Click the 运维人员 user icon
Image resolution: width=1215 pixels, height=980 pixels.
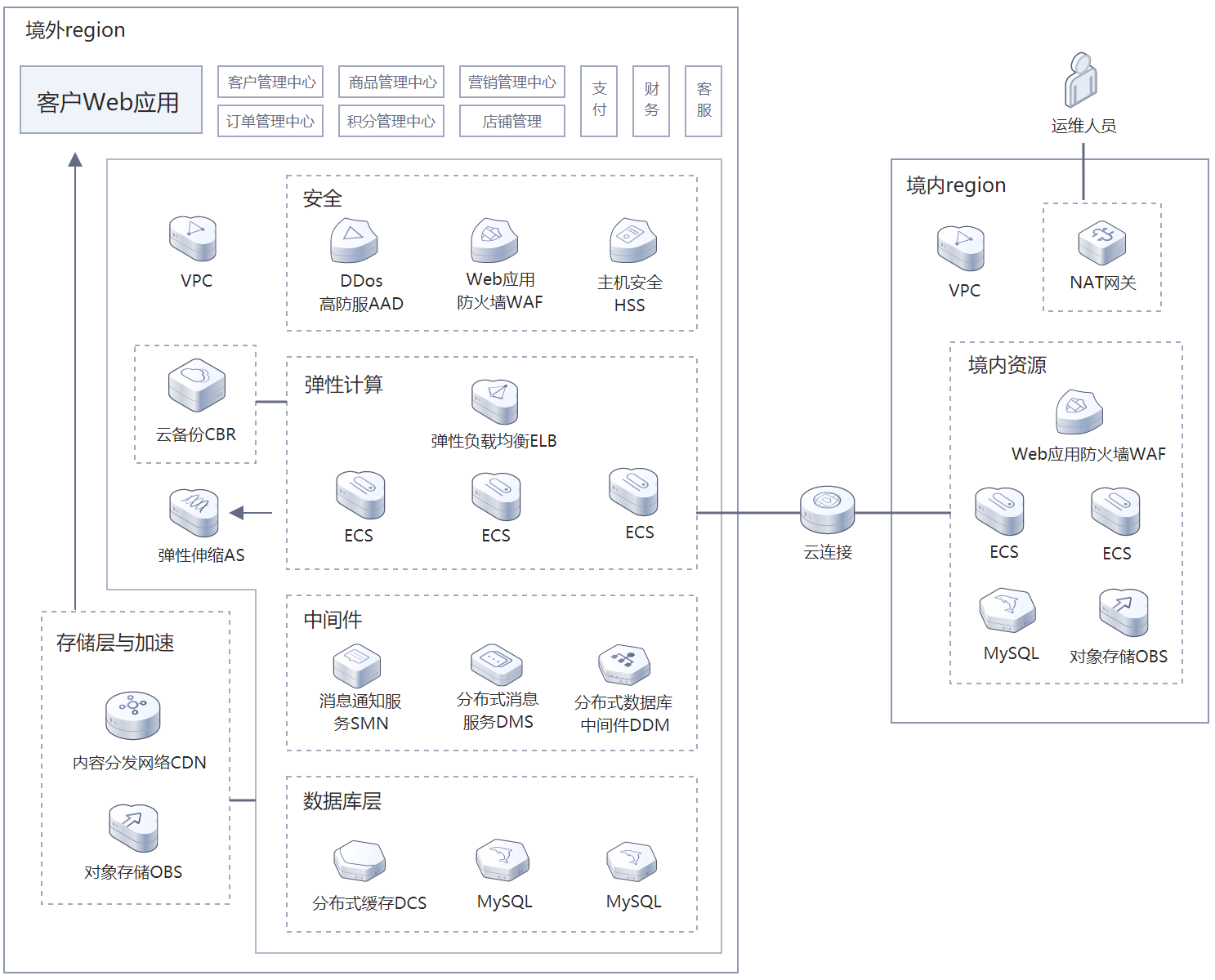(x=1081, y=80)
